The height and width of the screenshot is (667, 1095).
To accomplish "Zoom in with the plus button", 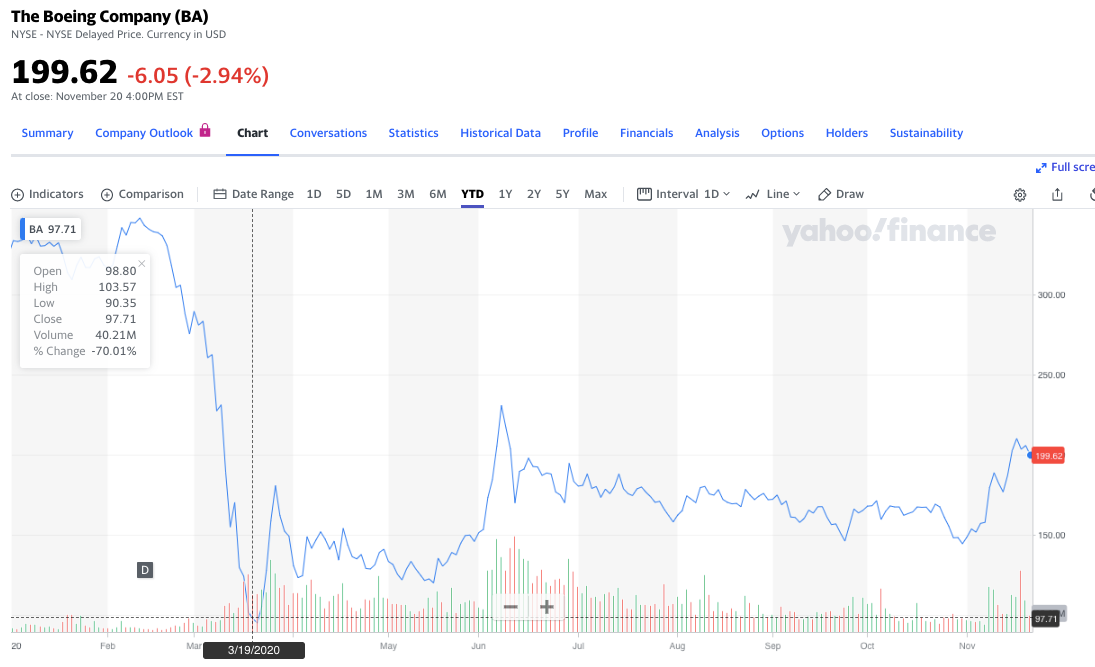I will (x=547, y=607).
